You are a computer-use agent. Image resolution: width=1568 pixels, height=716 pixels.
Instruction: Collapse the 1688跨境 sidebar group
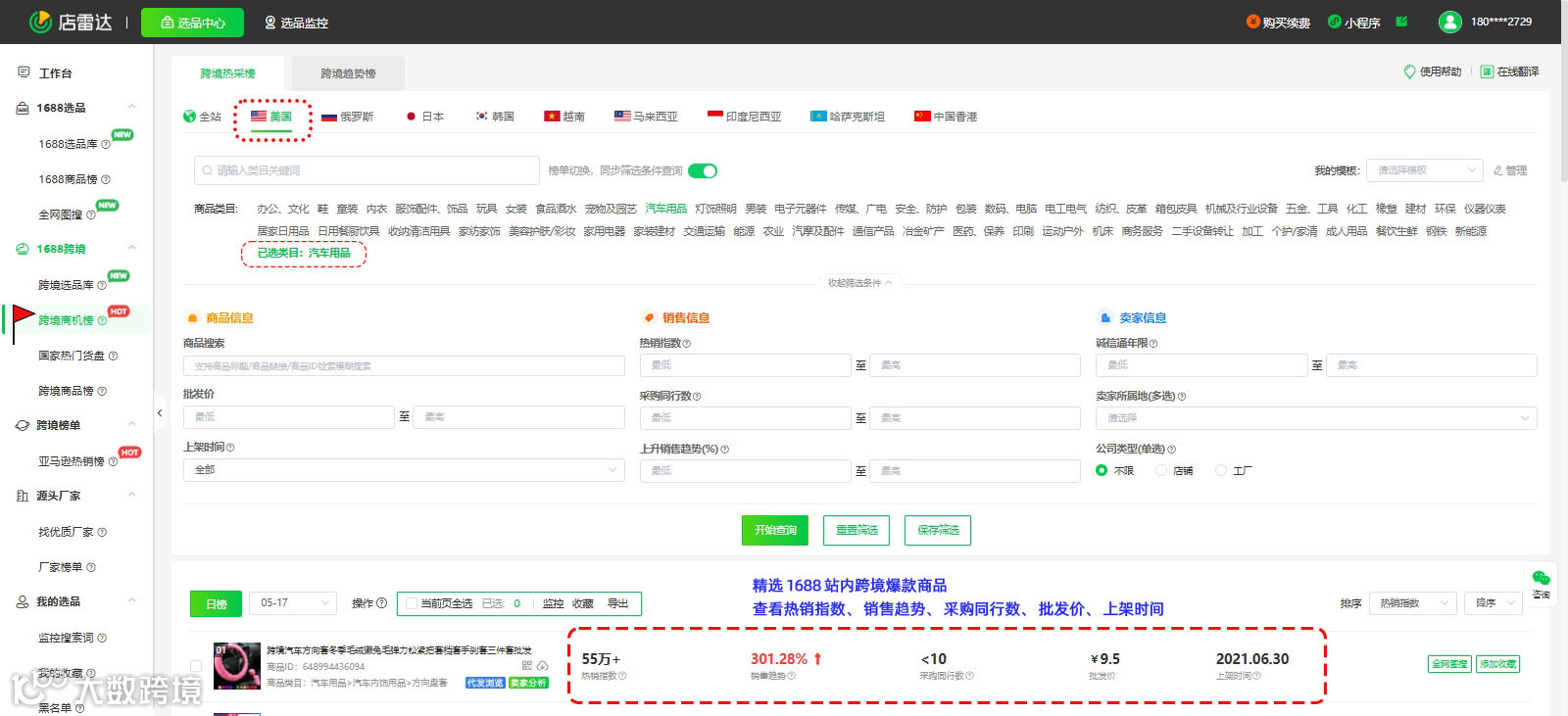click(131, 249)
